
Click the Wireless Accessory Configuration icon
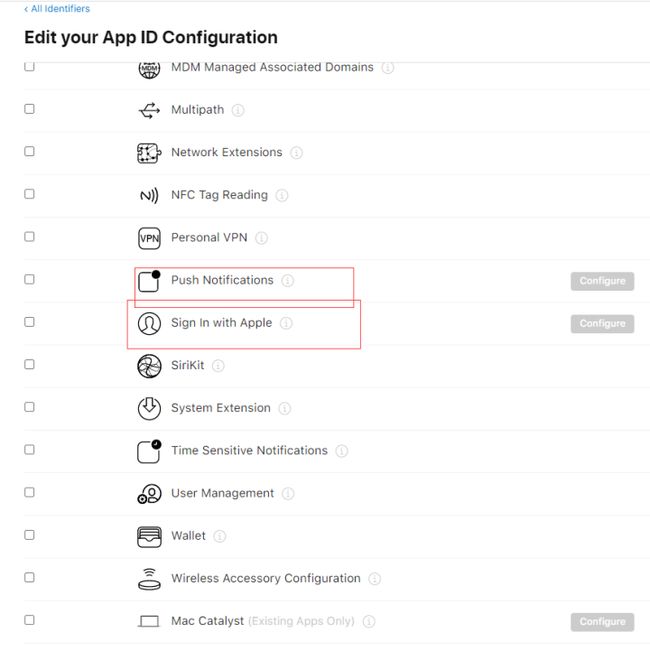[x=149, y=579]
